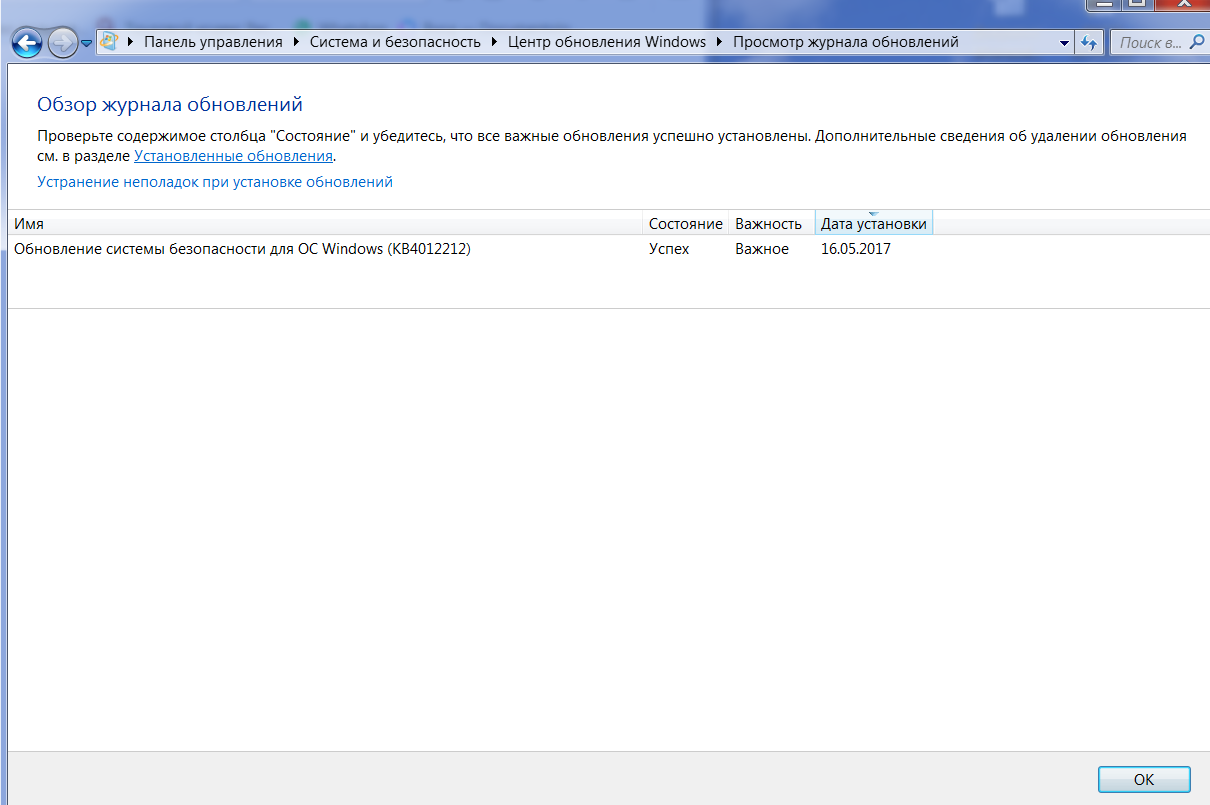Viewport: 1210px width, 805px height.
Task: Click the magnifier icon in search box
Action: pyautogui.click(x=1196, y=42)
